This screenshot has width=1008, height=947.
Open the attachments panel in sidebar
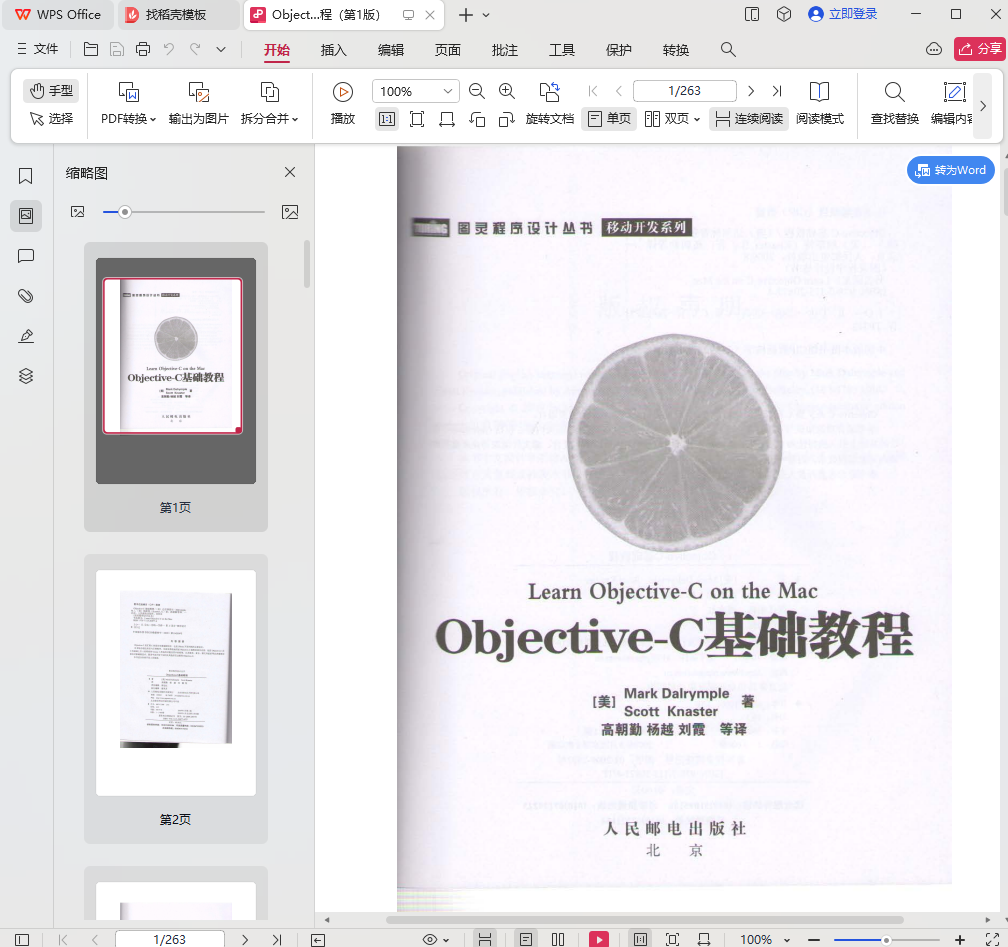click(25, 296)
